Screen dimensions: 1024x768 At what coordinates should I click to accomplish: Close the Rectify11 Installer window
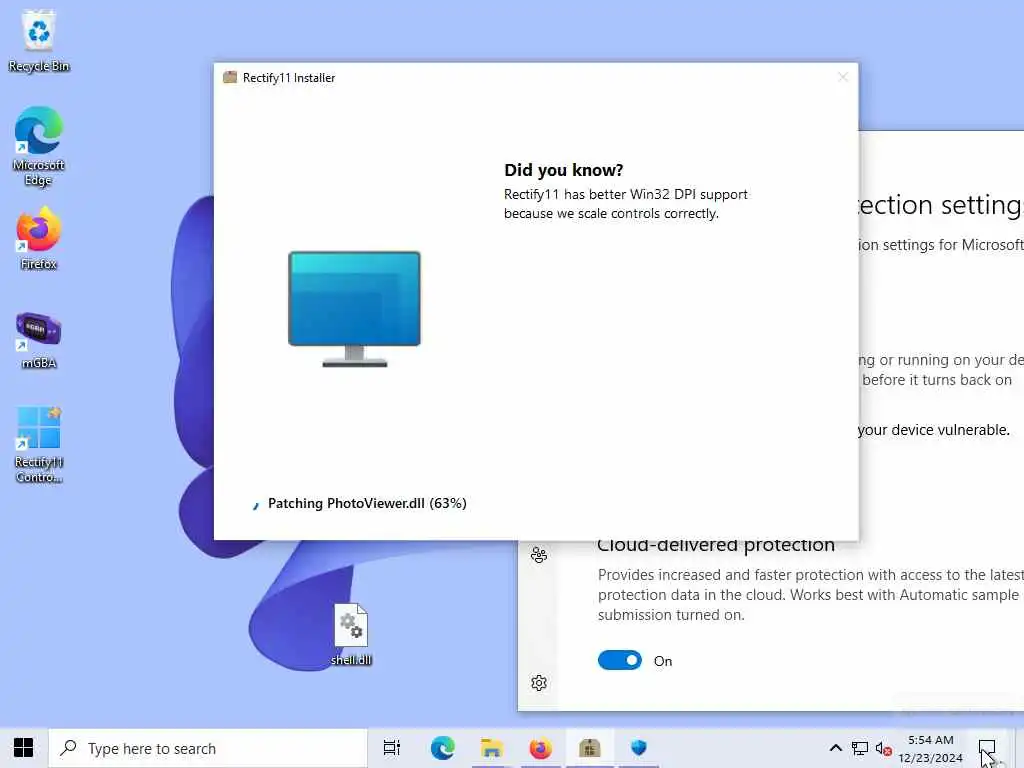click(x=842, y=77)
